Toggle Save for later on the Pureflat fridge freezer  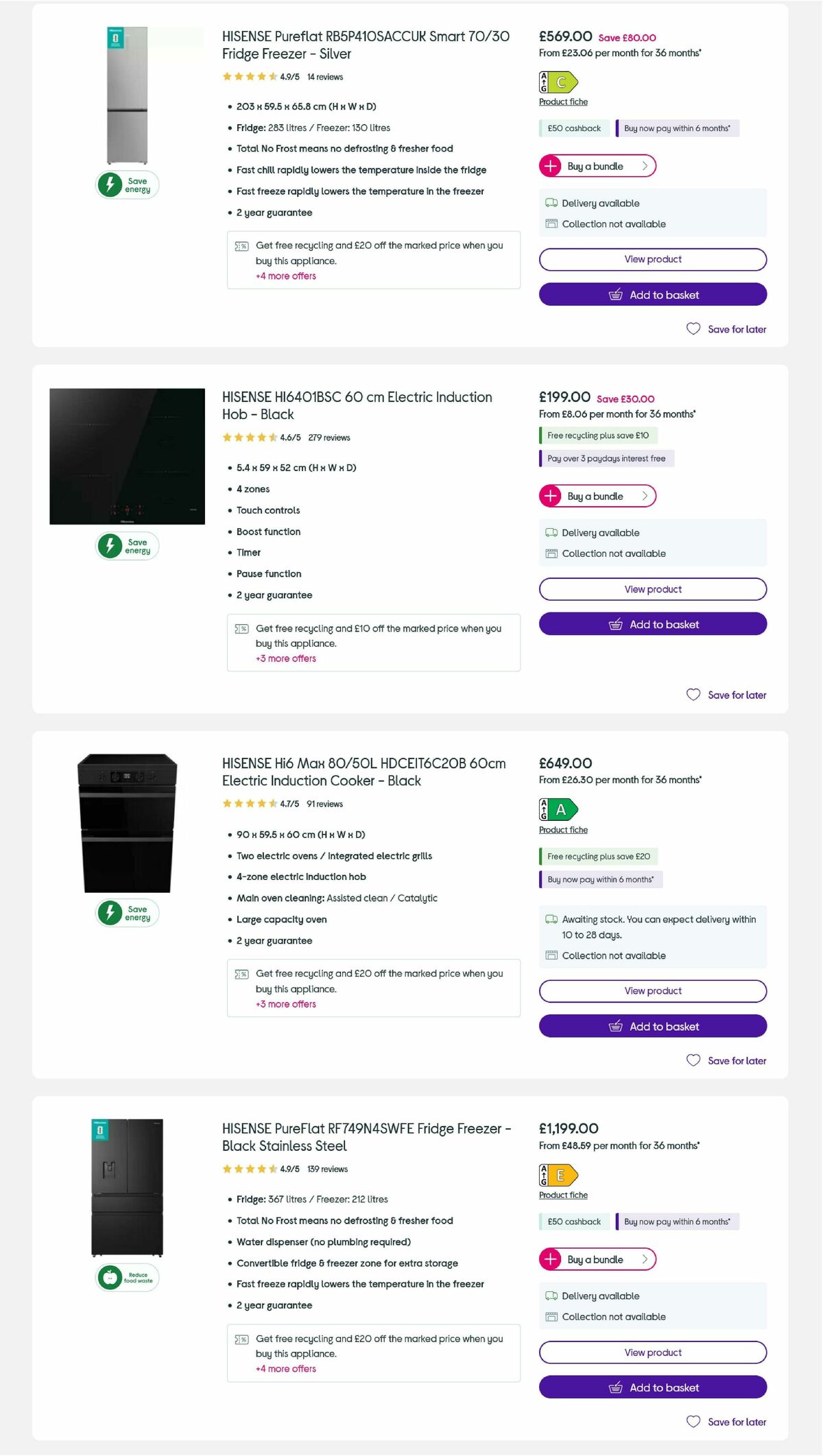click(693, 329)
